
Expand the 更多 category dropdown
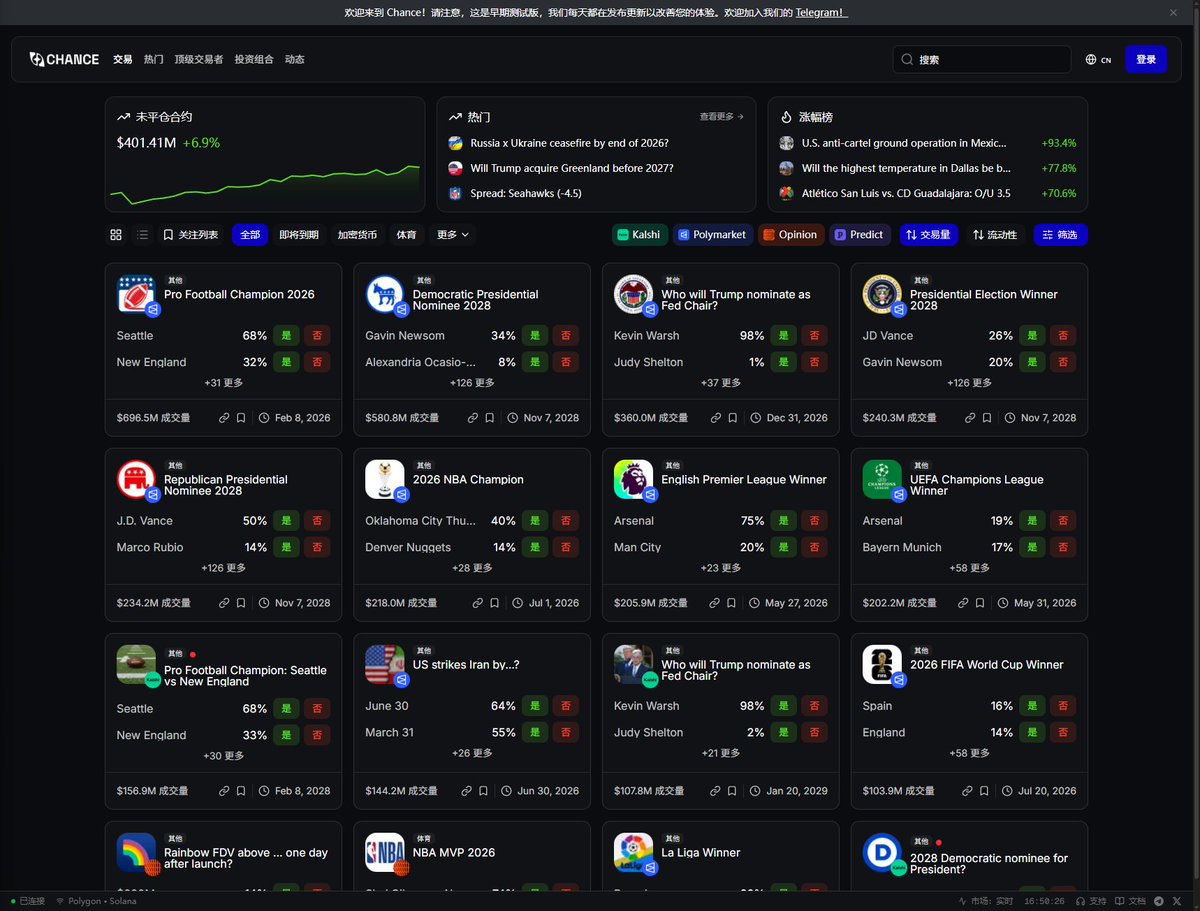click(452, 235)
